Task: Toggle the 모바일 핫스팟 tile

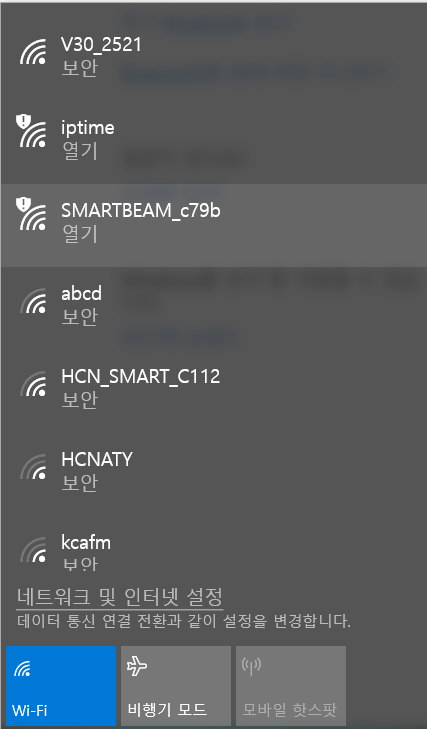Action: pyautogui.click(x=291, y=686)
